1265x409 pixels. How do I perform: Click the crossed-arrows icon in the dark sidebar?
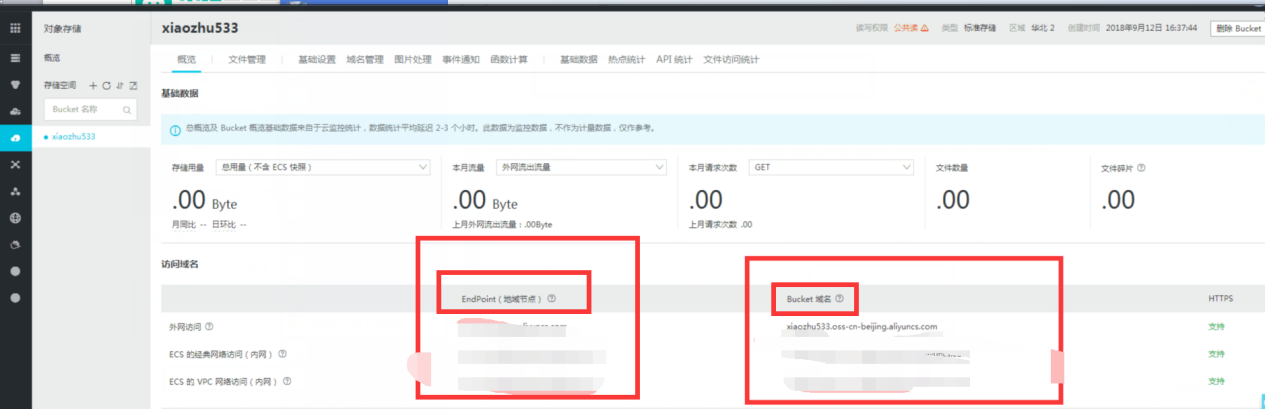15,163
